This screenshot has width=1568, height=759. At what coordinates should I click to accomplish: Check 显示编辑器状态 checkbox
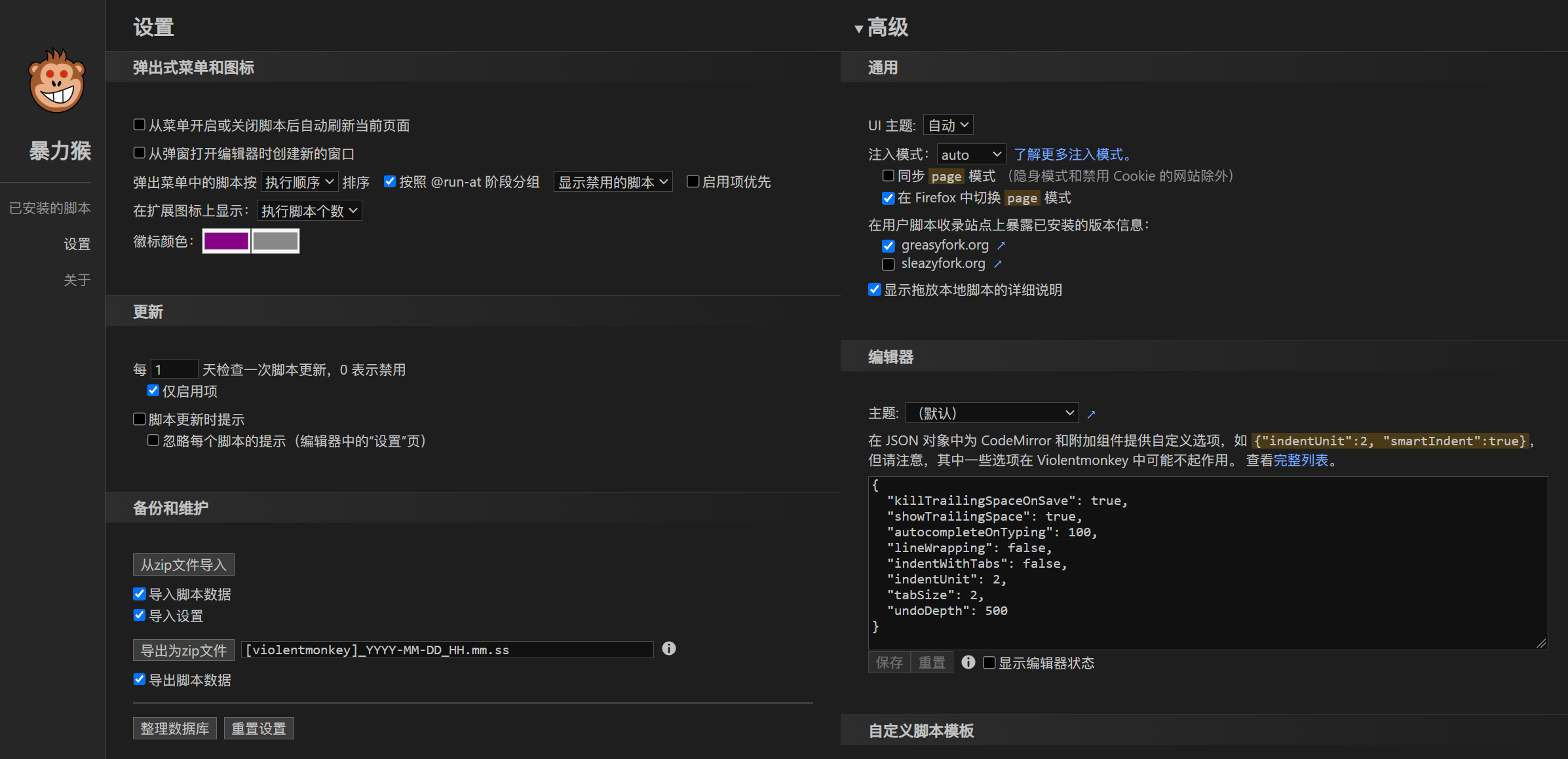[x=989, y=663]
